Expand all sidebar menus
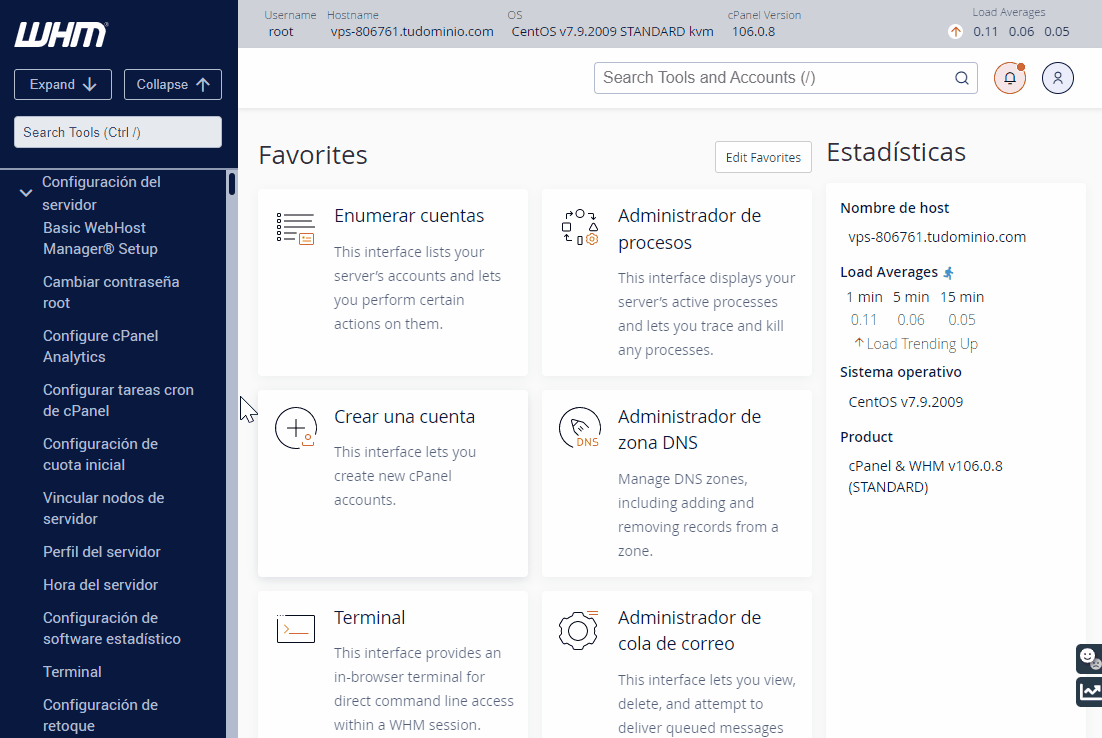The height and width of the screenshot is (738, 1102). click(63, 84)
